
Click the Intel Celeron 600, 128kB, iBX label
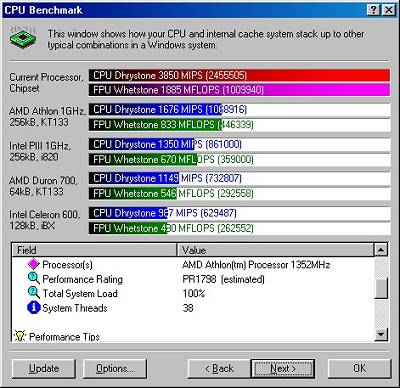(45, 220)
